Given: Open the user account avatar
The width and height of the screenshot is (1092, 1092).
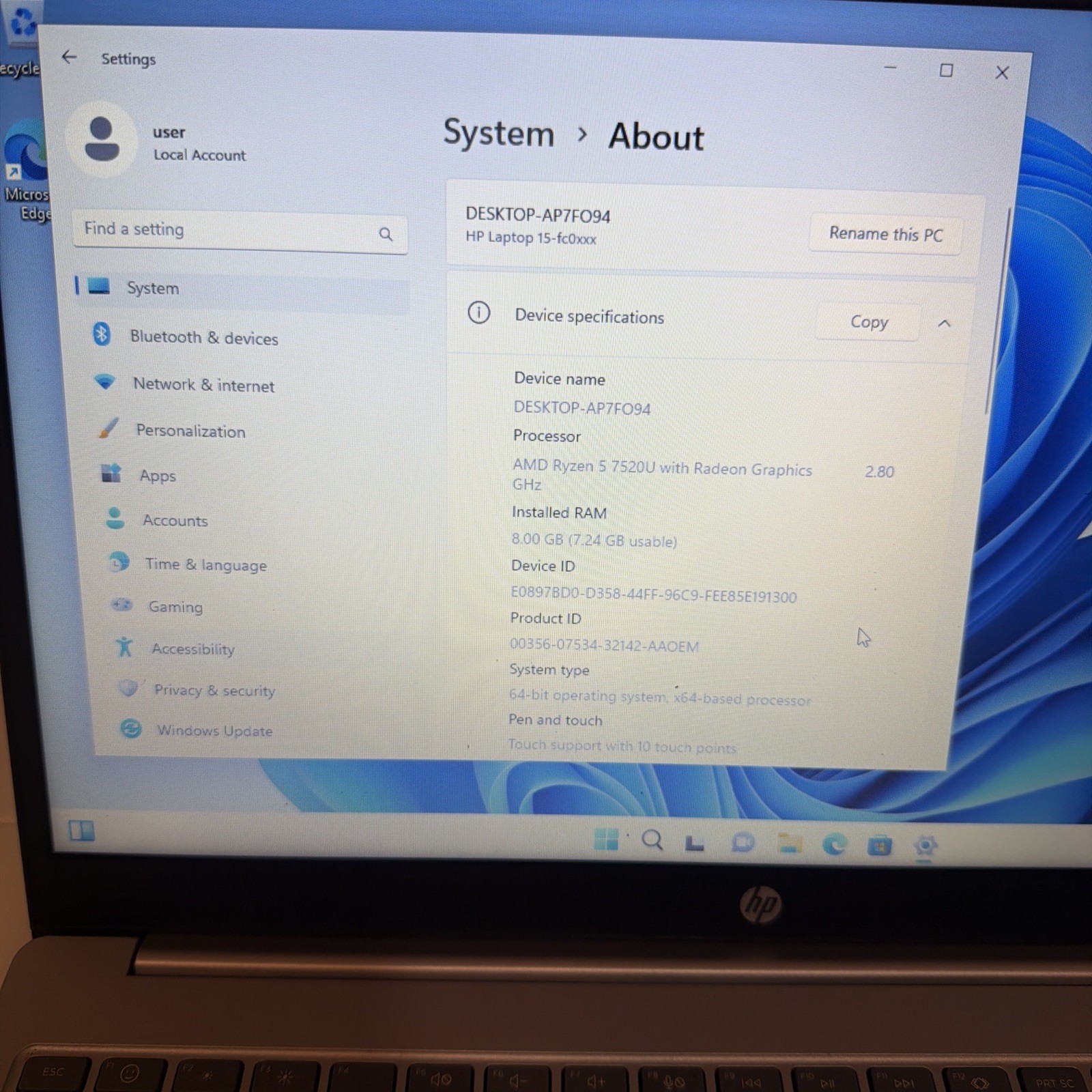Looking at the screenshot, I should (x=102, y=140).
